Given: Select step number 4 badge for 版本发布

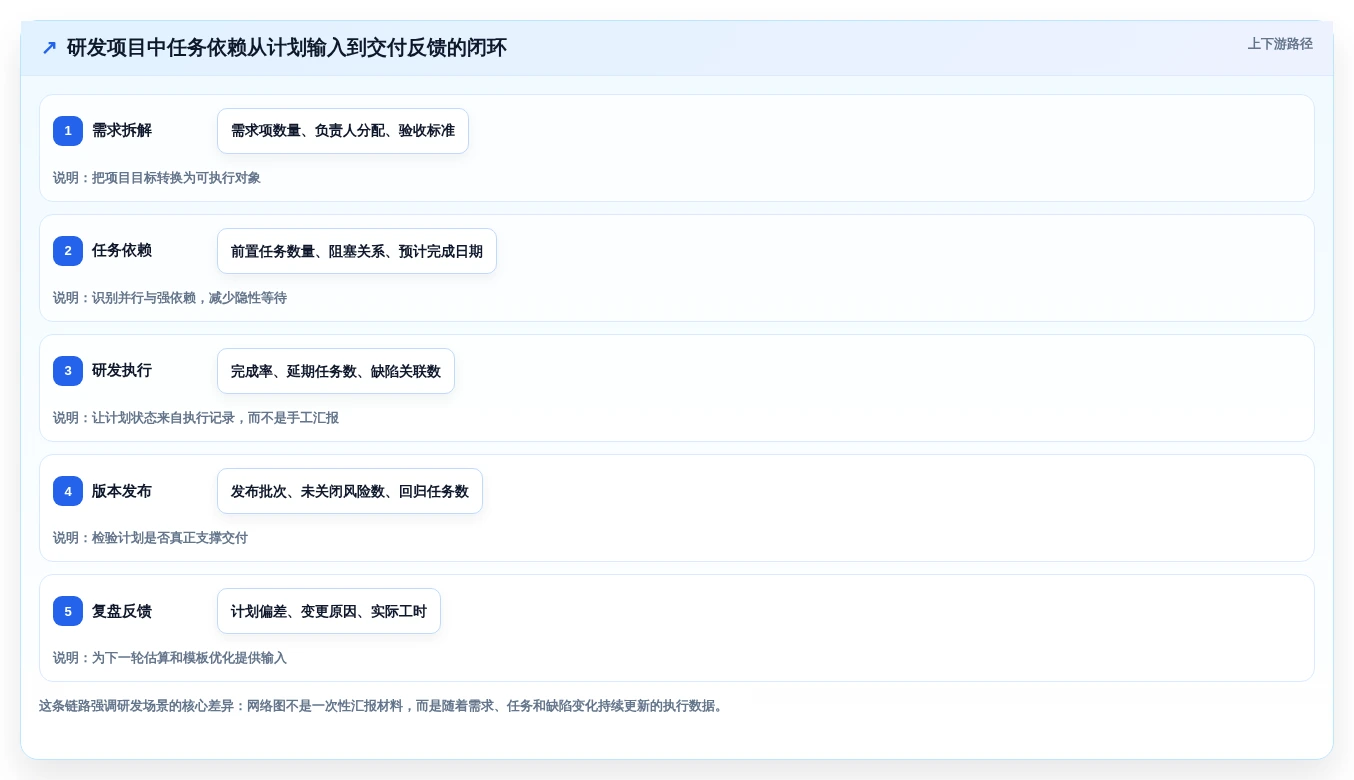Looking at the screenshot, I should (x=68, y=491).
